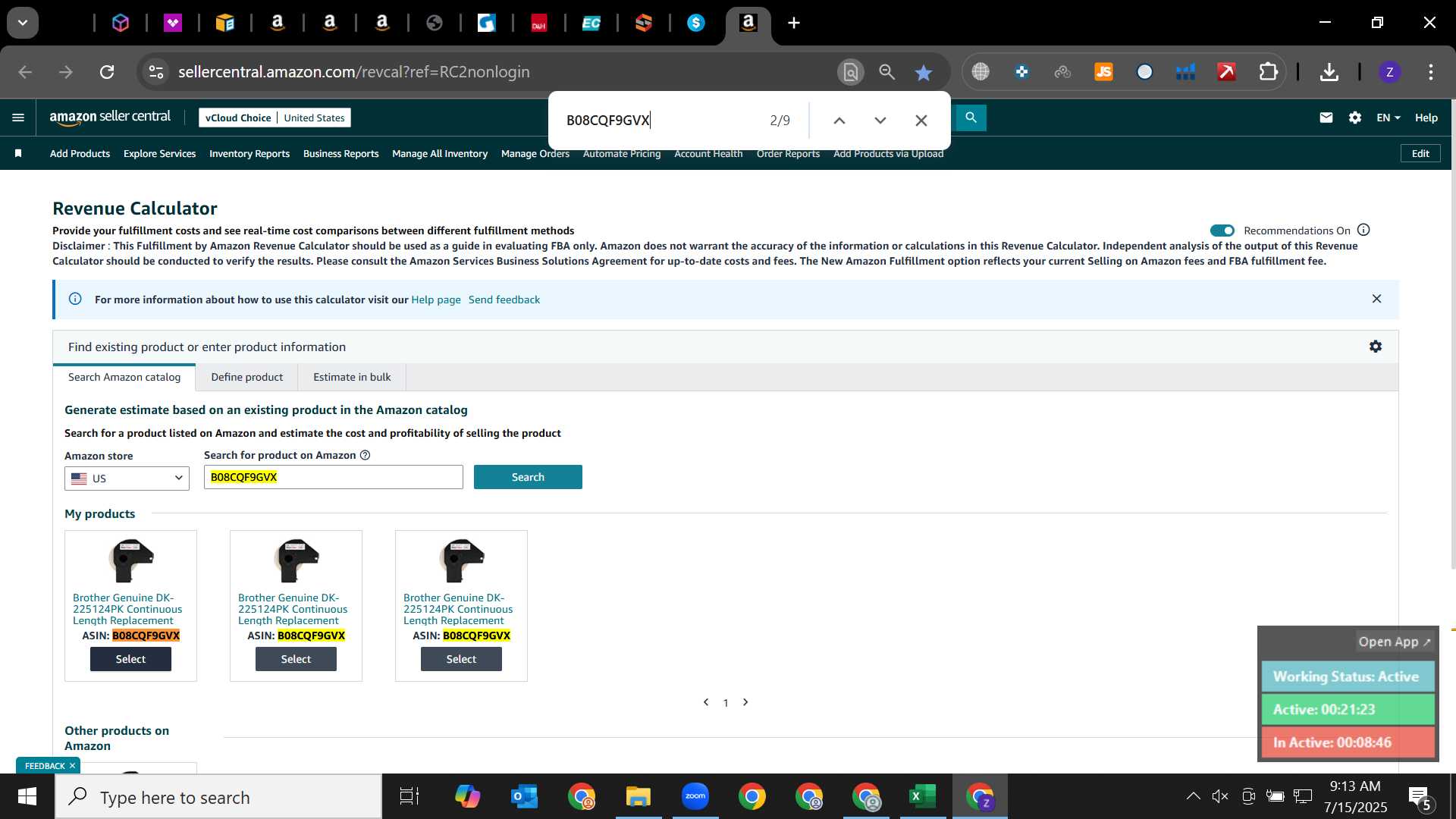
Task: Open Seller Central settings gear in header
Action: click(x=1355, y=118)
